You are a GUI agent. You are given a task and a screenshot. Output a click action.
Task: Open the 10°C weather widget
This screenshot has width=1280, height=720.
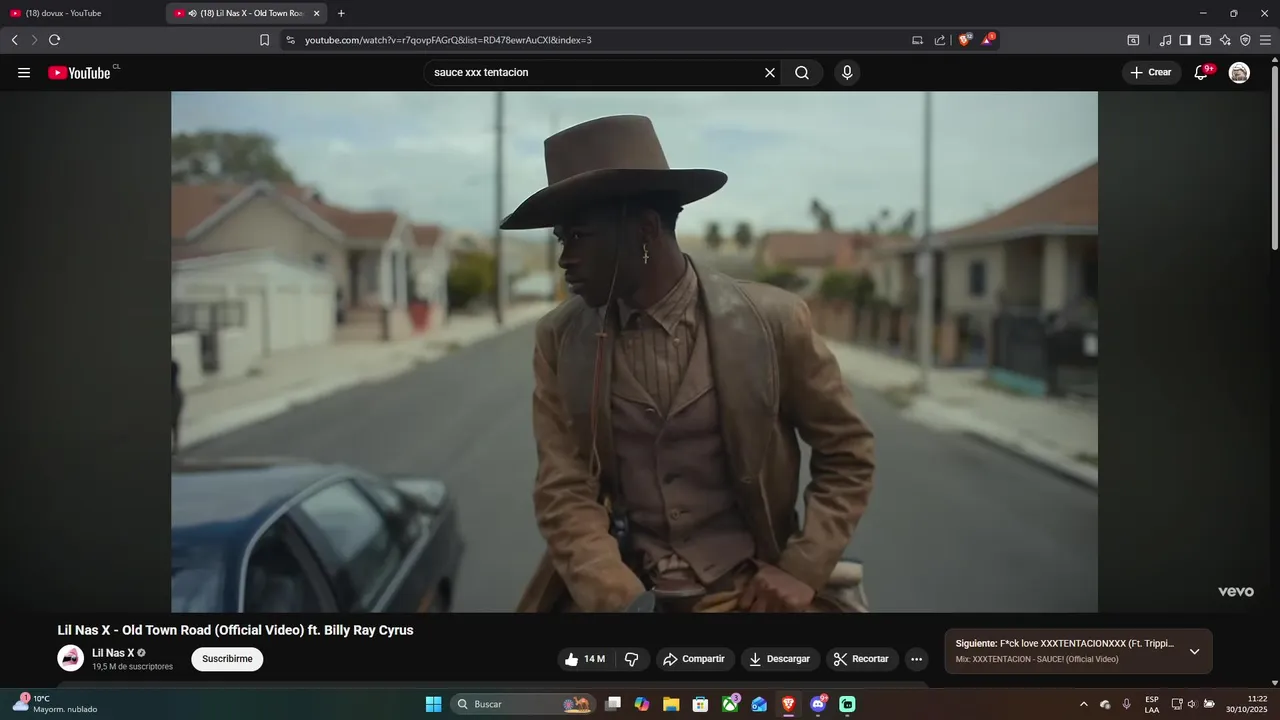click(55, 704)
